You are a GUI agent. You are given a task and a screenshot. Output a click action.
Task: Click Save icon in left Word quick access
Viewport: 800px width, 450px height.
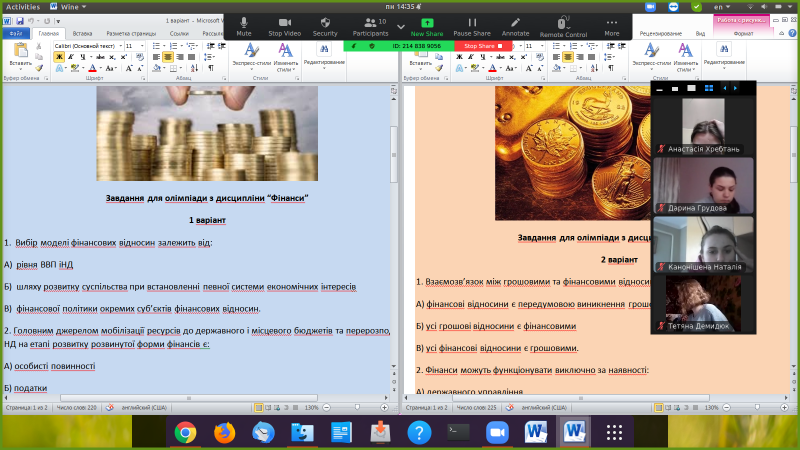tap(19, 21)
